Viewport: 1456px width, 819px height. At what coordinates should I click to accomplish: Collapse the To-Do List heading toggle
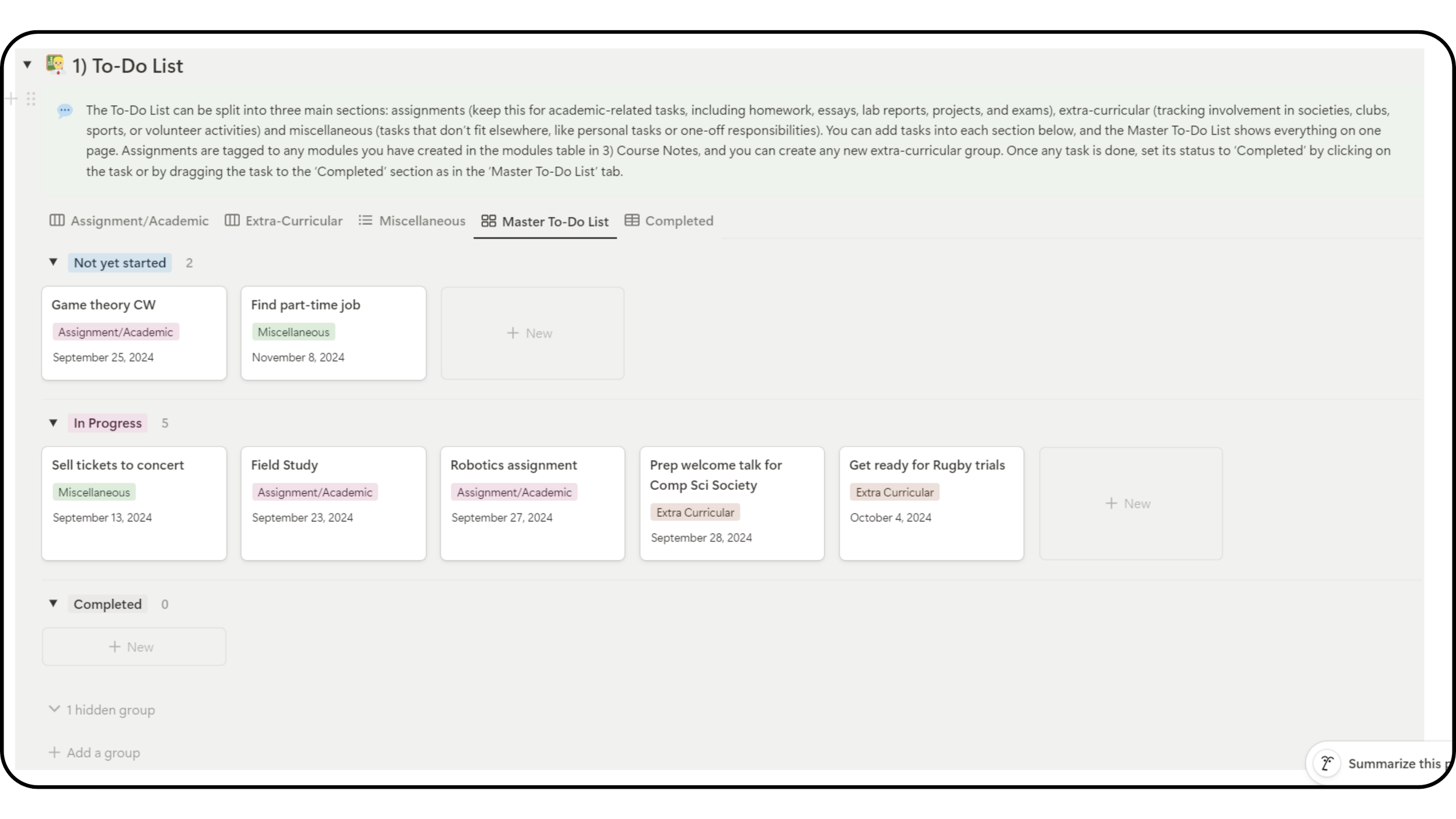(27, 65)
